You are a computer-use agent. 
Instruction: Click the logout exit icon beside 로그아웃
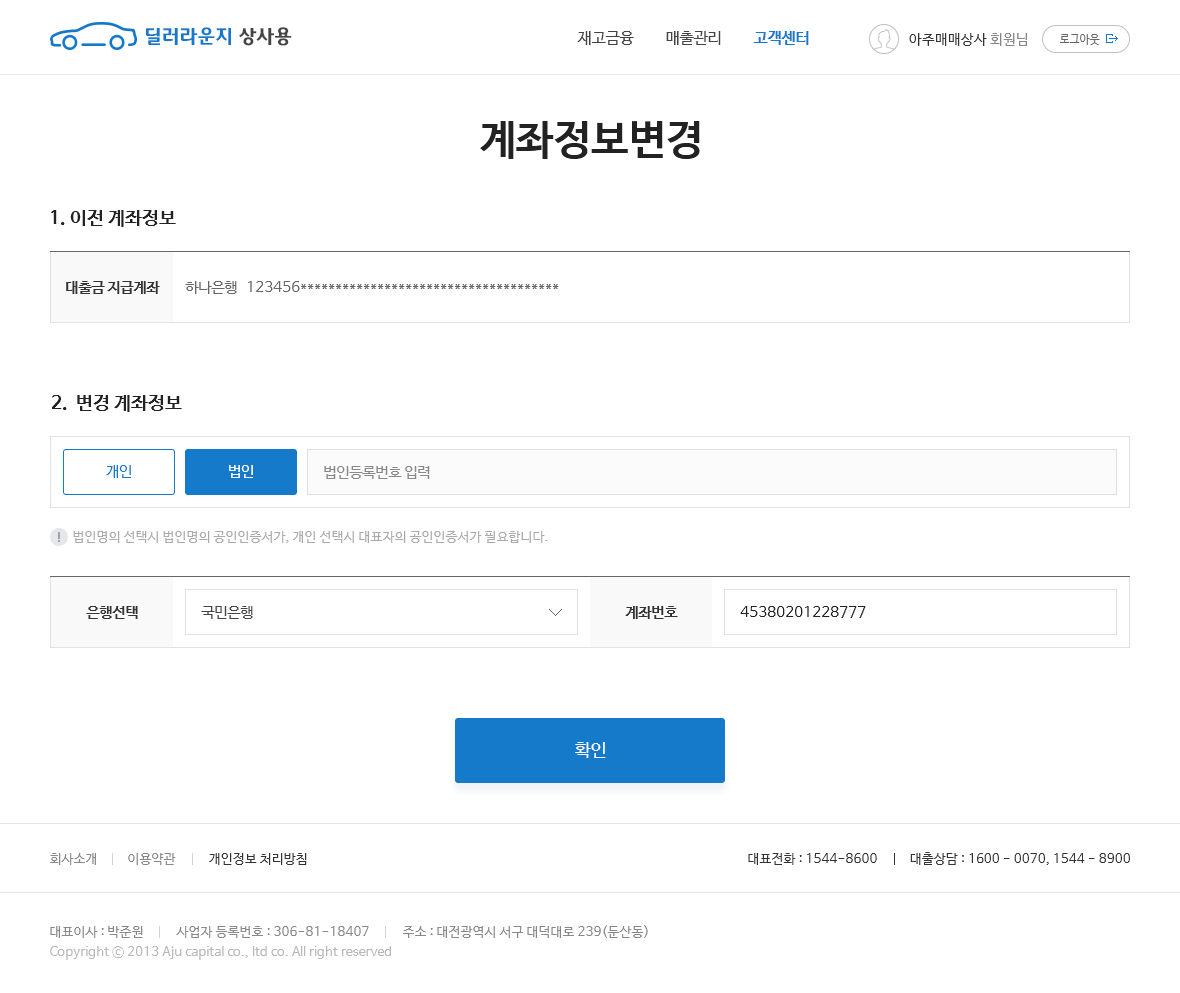(1113, 38)
